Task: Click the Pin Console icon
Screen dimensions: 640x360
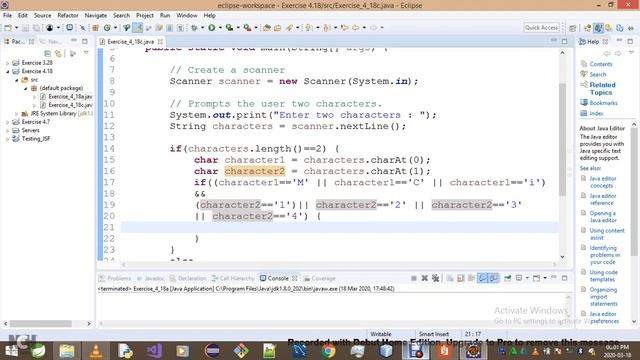Action: (507, 278)
